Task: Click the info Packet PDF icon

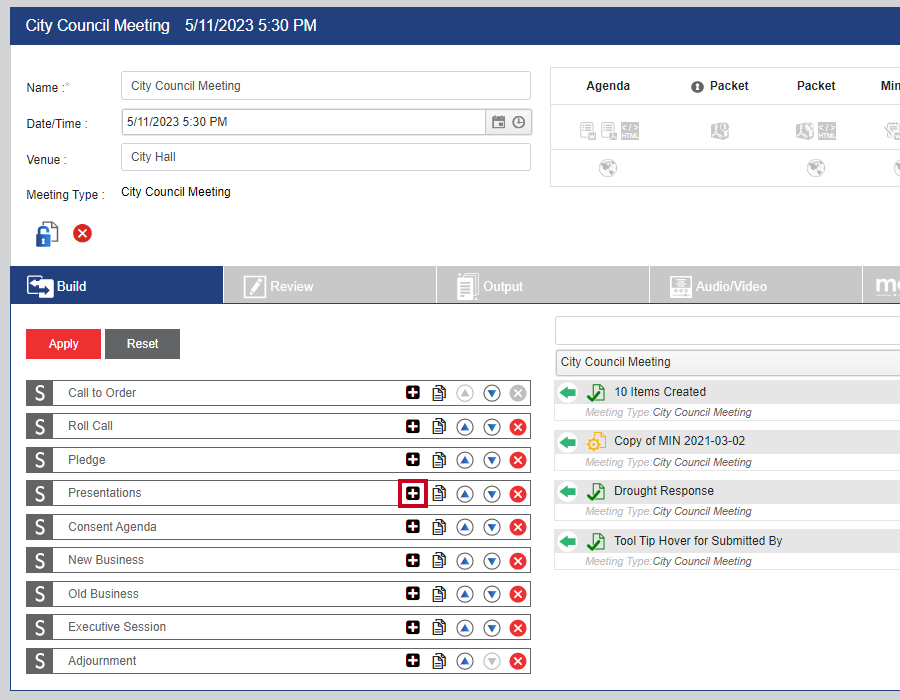Action: tap(720, 131)
